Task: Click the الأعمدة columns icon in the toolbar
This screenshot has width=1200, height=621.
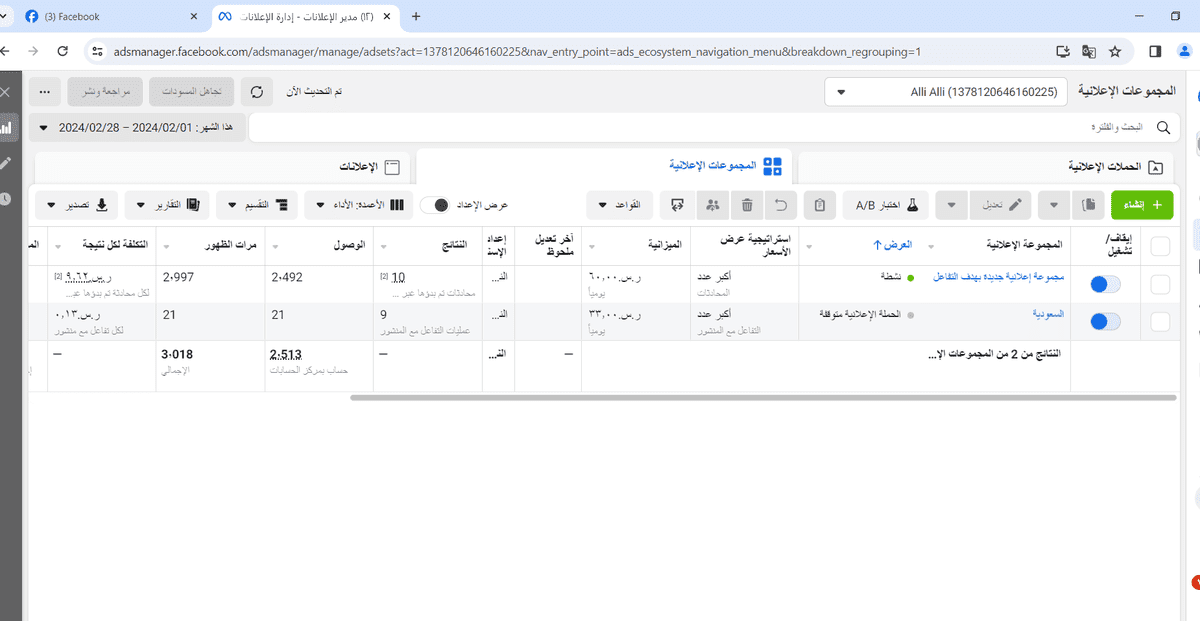Action: click(x=398, y=203)
